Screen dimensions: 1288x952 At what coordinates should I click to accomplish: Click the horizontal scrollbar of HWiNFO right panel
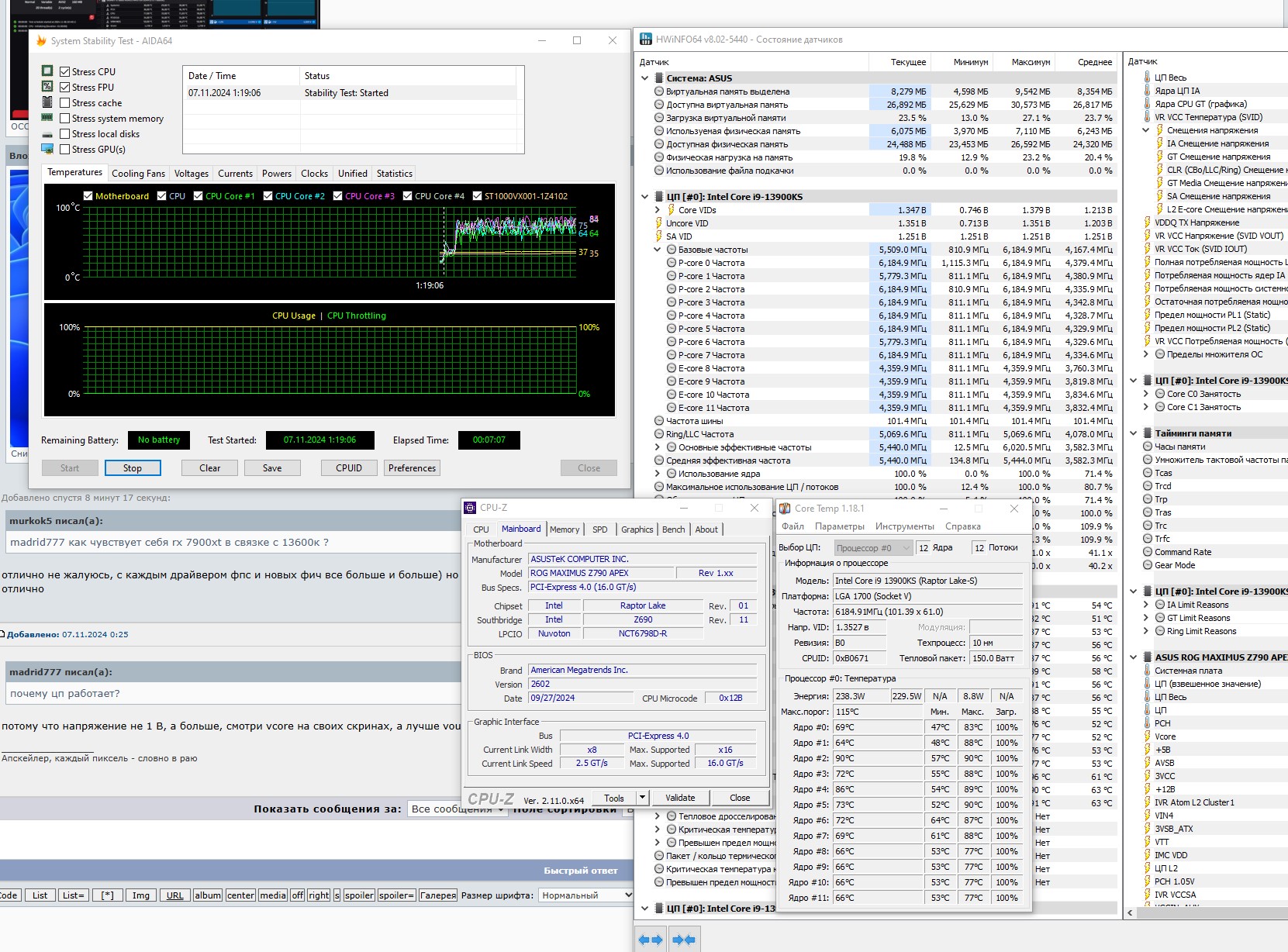click(x=1210, y=912)
